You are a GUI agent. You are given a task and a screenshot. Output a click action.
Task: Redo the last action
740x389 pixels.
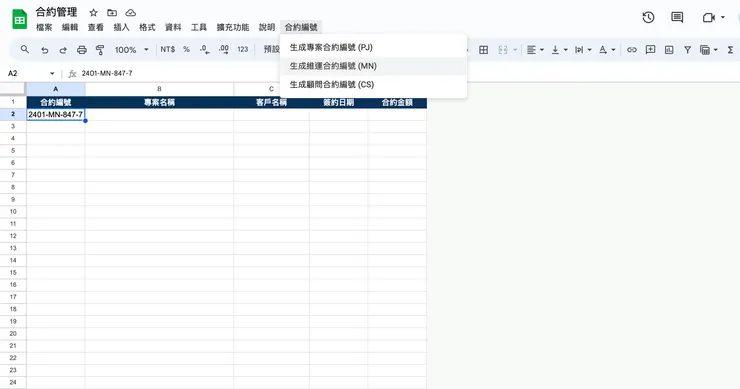tap(63, 50)
